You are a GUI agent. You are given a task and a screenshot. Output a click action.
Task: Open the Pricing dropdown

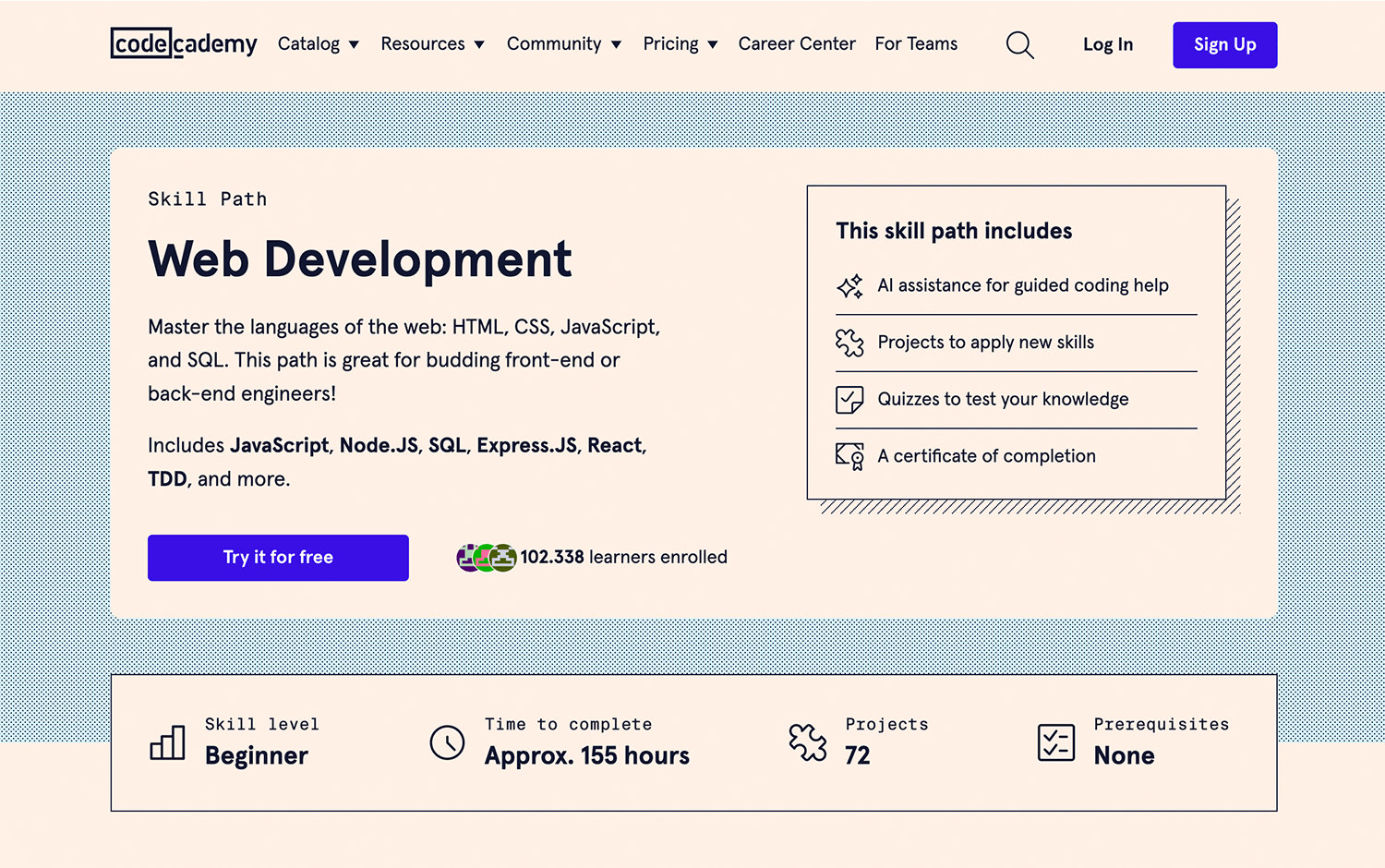pyautogui.click(x=680, y=44)
